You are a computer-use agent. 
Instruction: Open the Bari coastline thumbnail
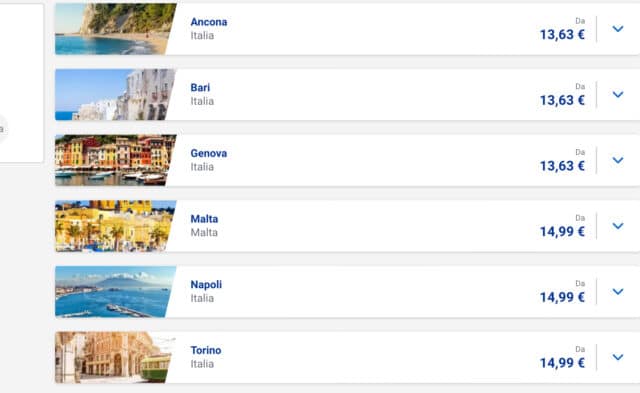pyautogui.click(x=116, y=94)
